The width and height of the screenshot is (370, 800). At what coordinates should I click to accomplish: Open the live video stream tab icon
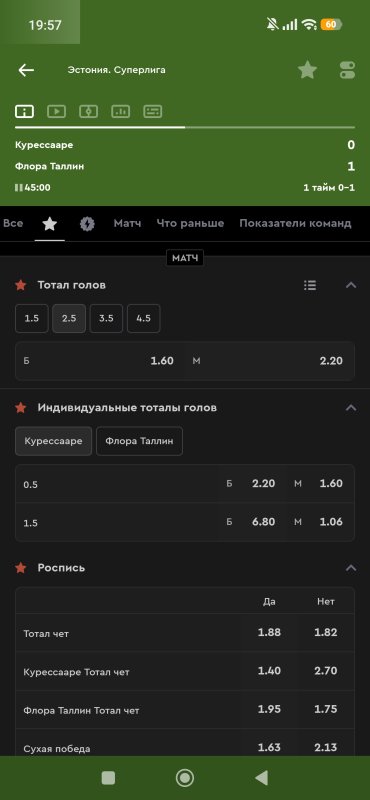tap(56, 111)
